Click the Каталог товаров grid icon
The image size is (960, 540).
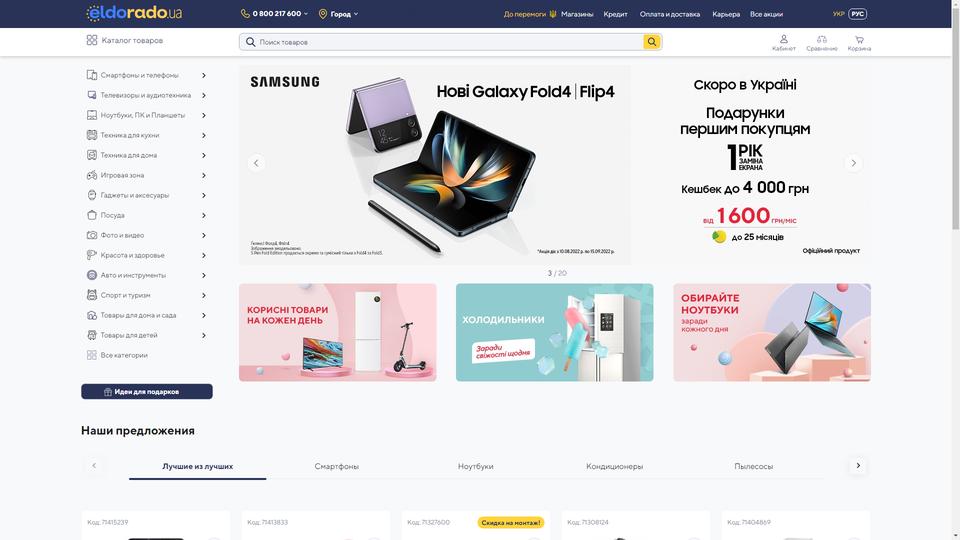[x=92, y=40]
